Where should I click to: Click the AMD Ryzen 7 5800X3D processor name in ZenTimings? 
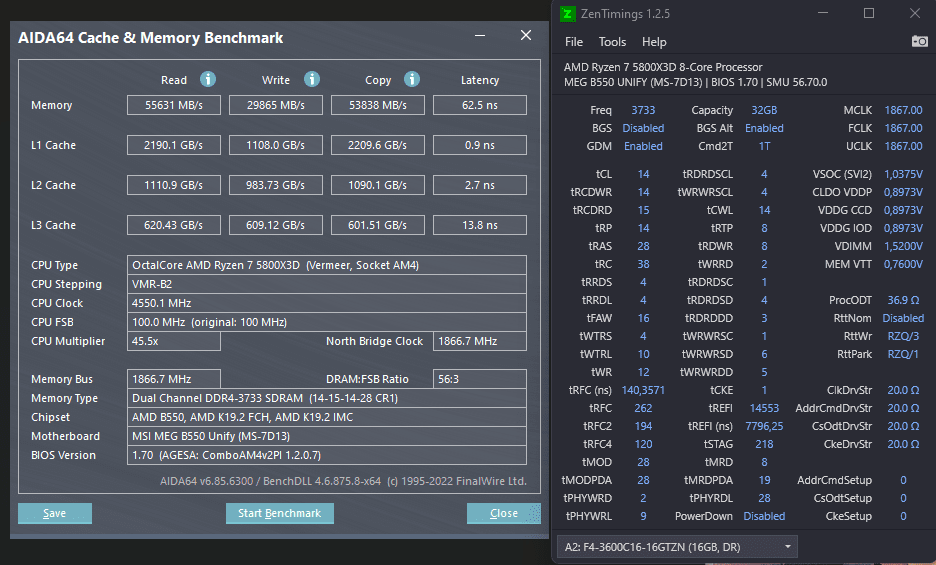663,67
